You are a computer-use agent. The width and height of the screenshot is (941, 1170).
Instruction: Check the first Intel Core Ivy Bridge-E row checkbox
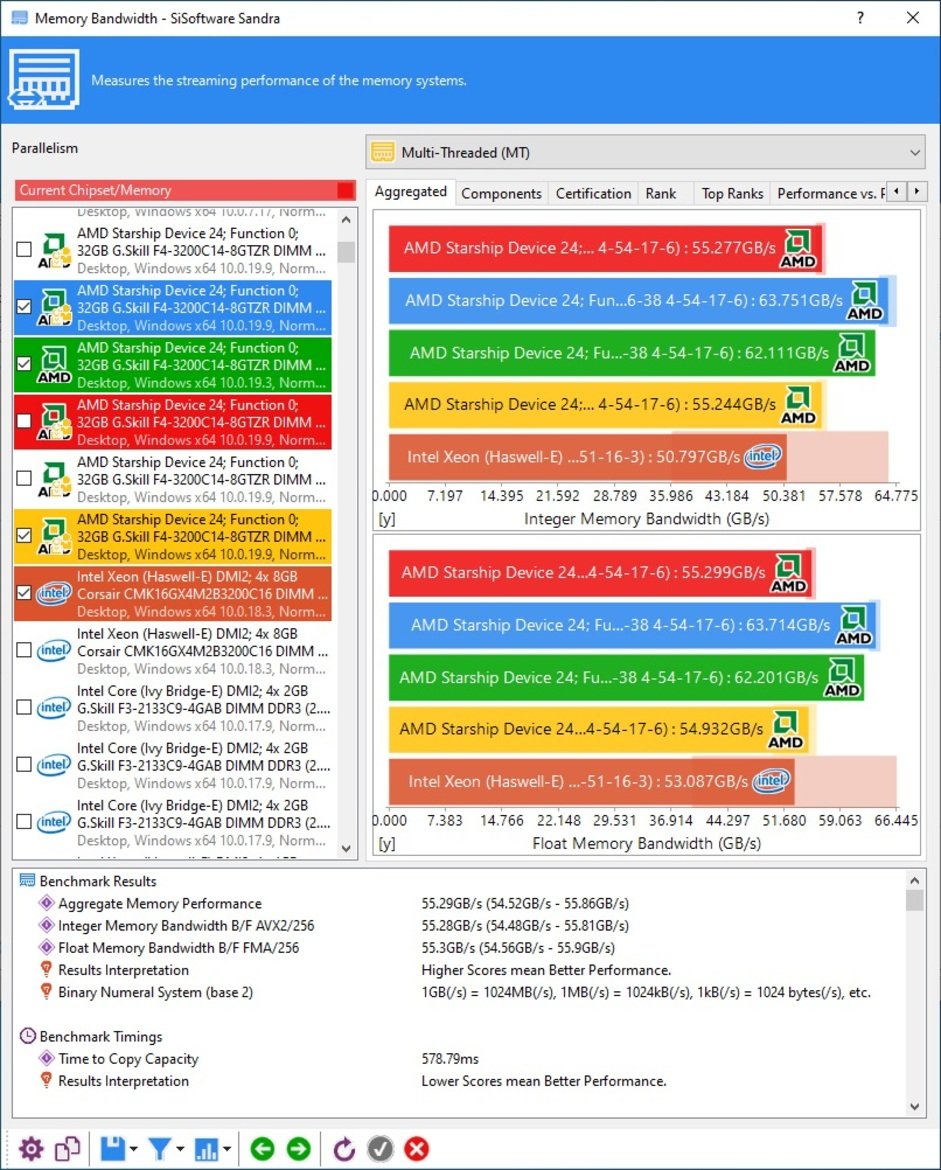[24, 707]
